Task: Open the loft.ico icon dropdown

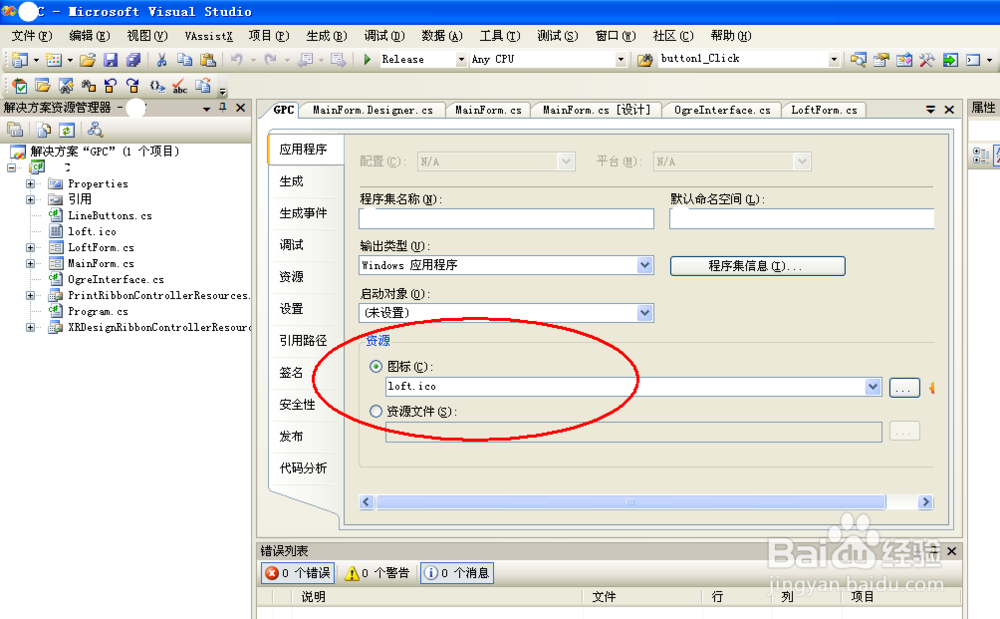Action: (873, 386)
